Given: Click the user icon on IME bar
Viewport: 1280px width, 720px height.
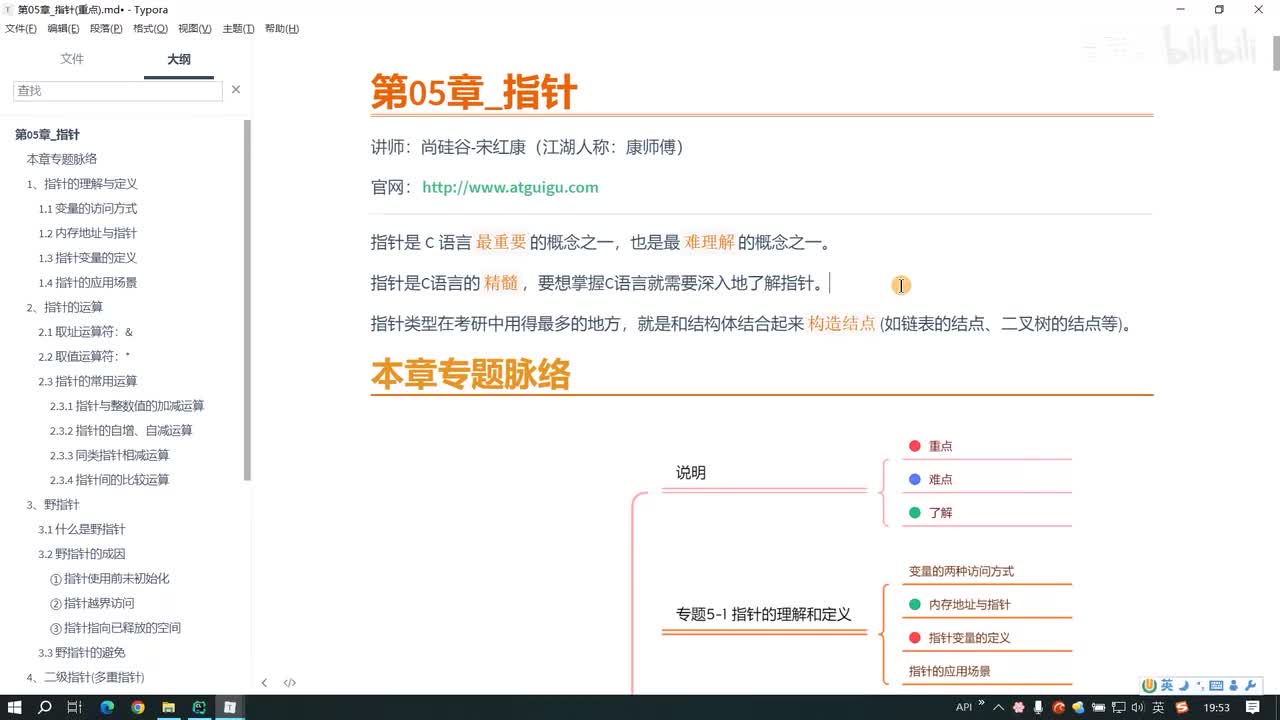Looking at the screenshot, I should coord(1233,685).
